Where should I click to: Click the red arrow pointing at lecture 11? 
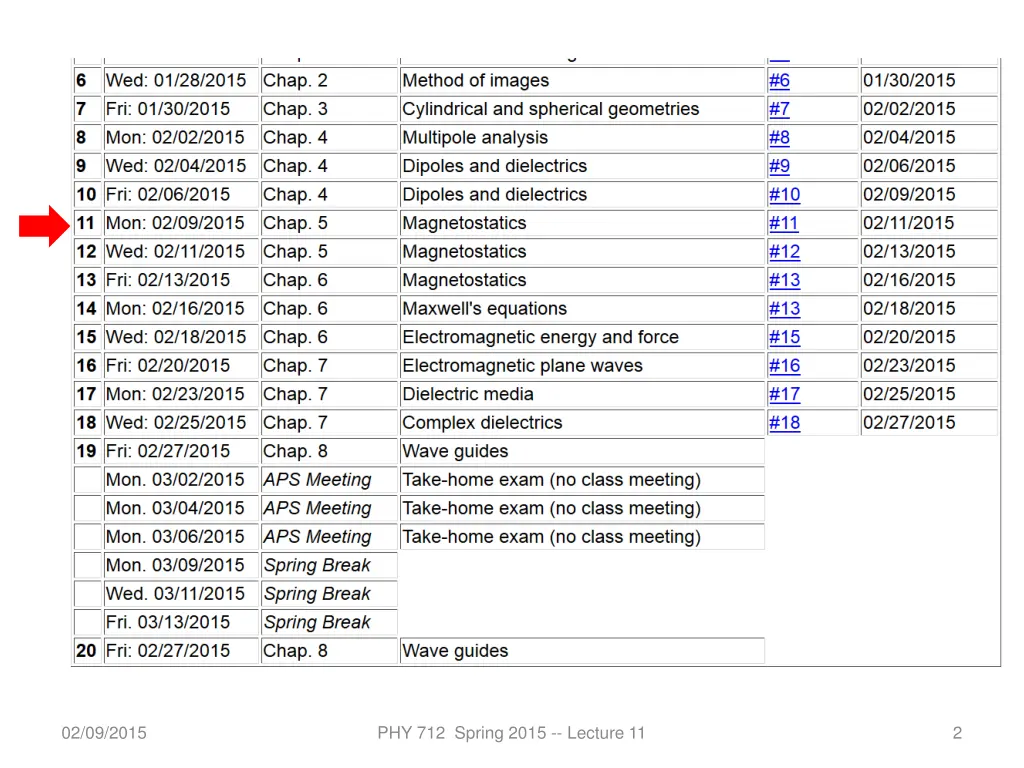coord(44,224)
